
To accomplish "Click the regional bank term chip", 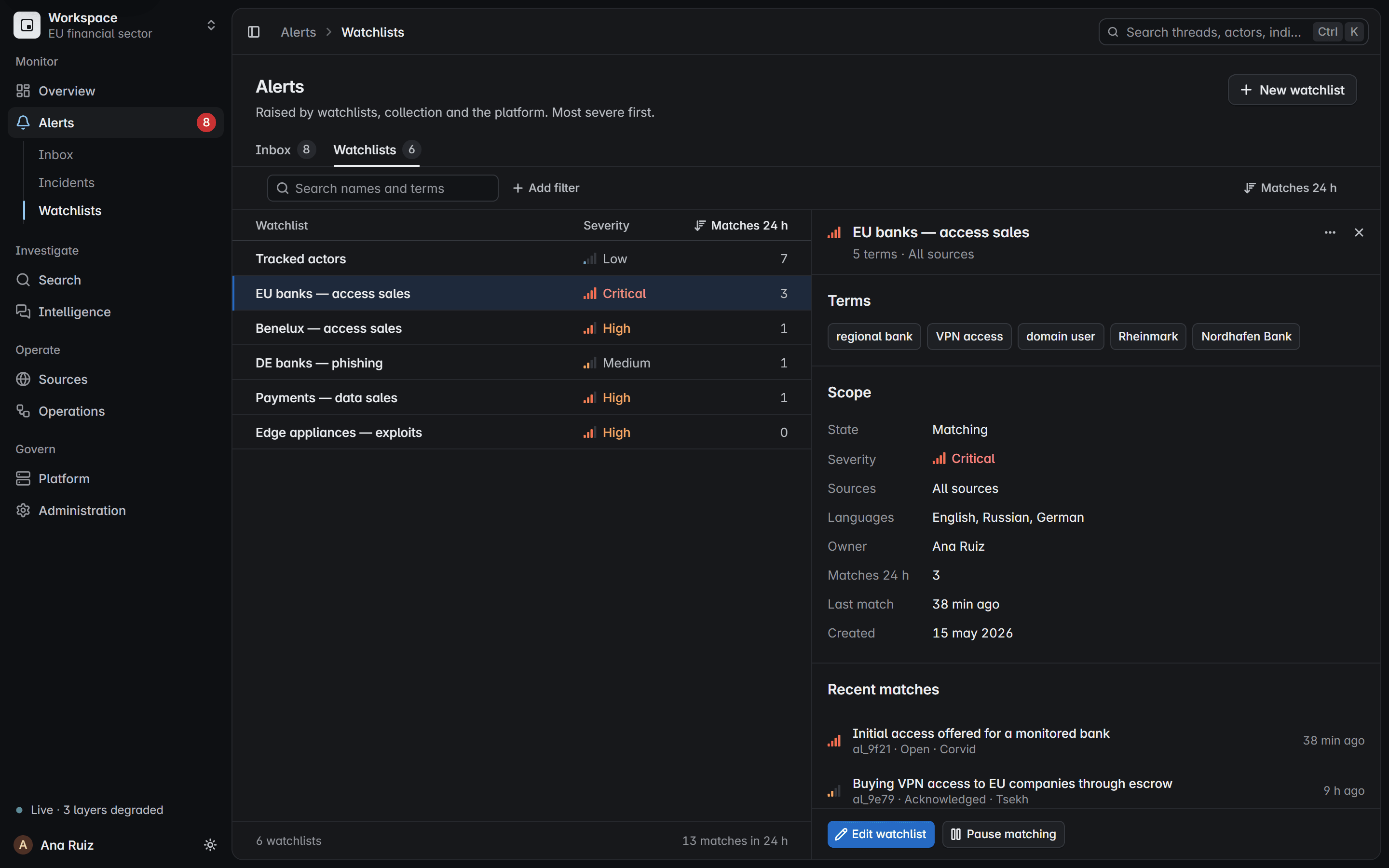I will [873, 337].
